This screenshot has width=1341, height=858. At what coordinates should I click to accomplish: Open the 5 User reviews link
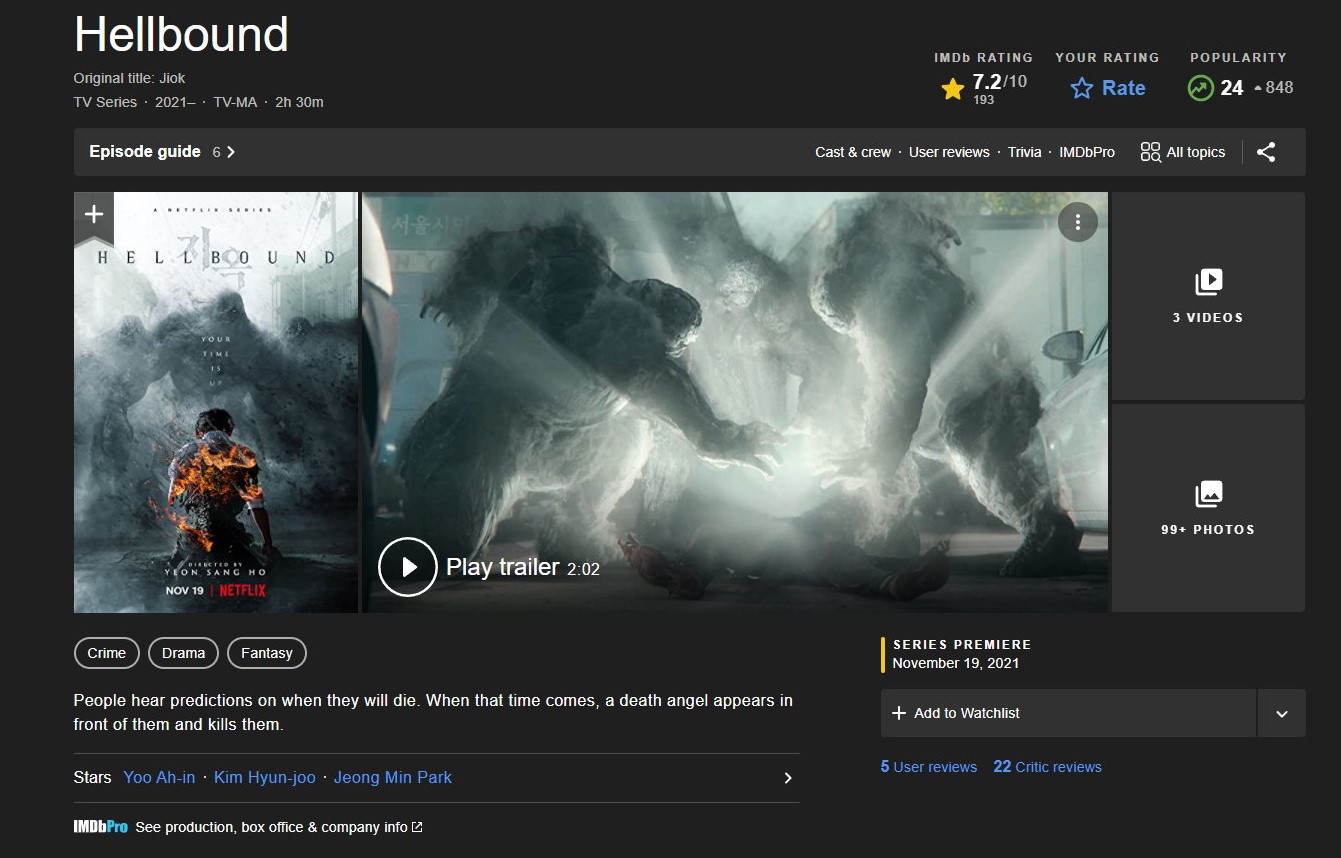pos(929,767)
